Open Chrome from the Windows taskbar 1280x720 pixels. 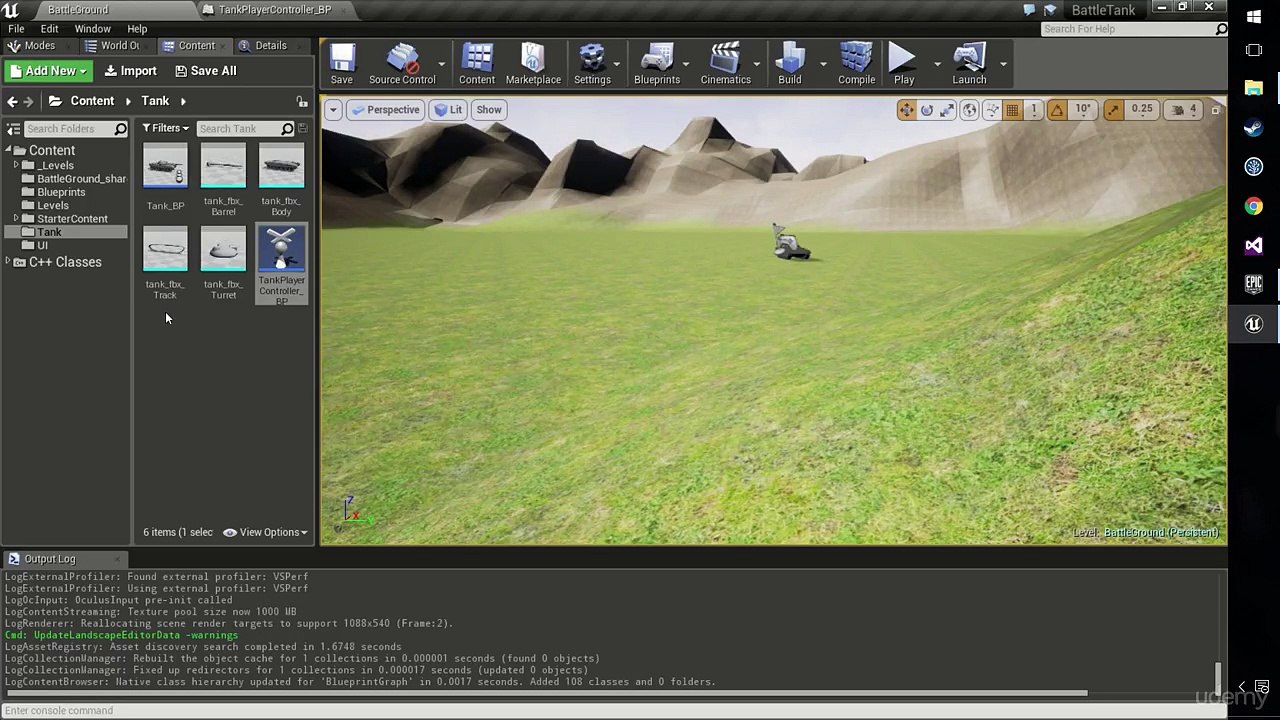pos(1254,206)
